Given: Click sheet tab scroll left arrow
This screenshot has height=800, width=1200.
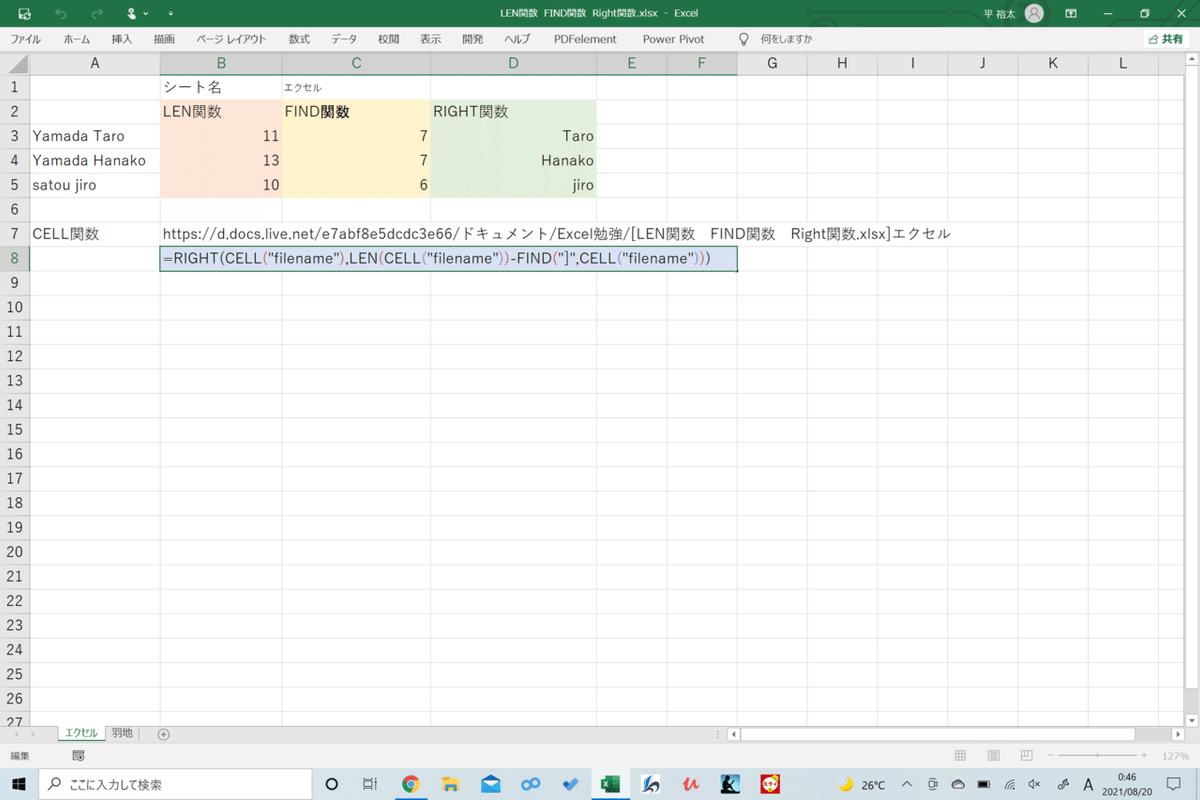Looking at the screenshot, I should click(x=17, y=734).
